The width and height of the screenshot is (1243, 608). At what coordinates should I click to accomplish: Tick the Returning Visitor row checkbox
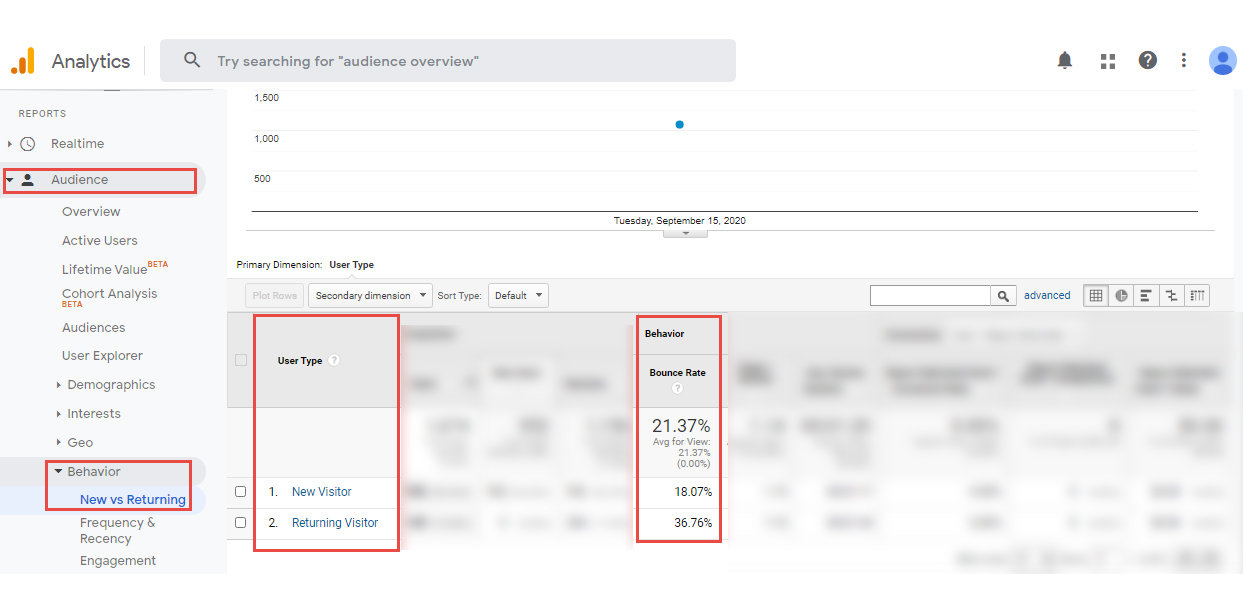click(x=240, y=522)
